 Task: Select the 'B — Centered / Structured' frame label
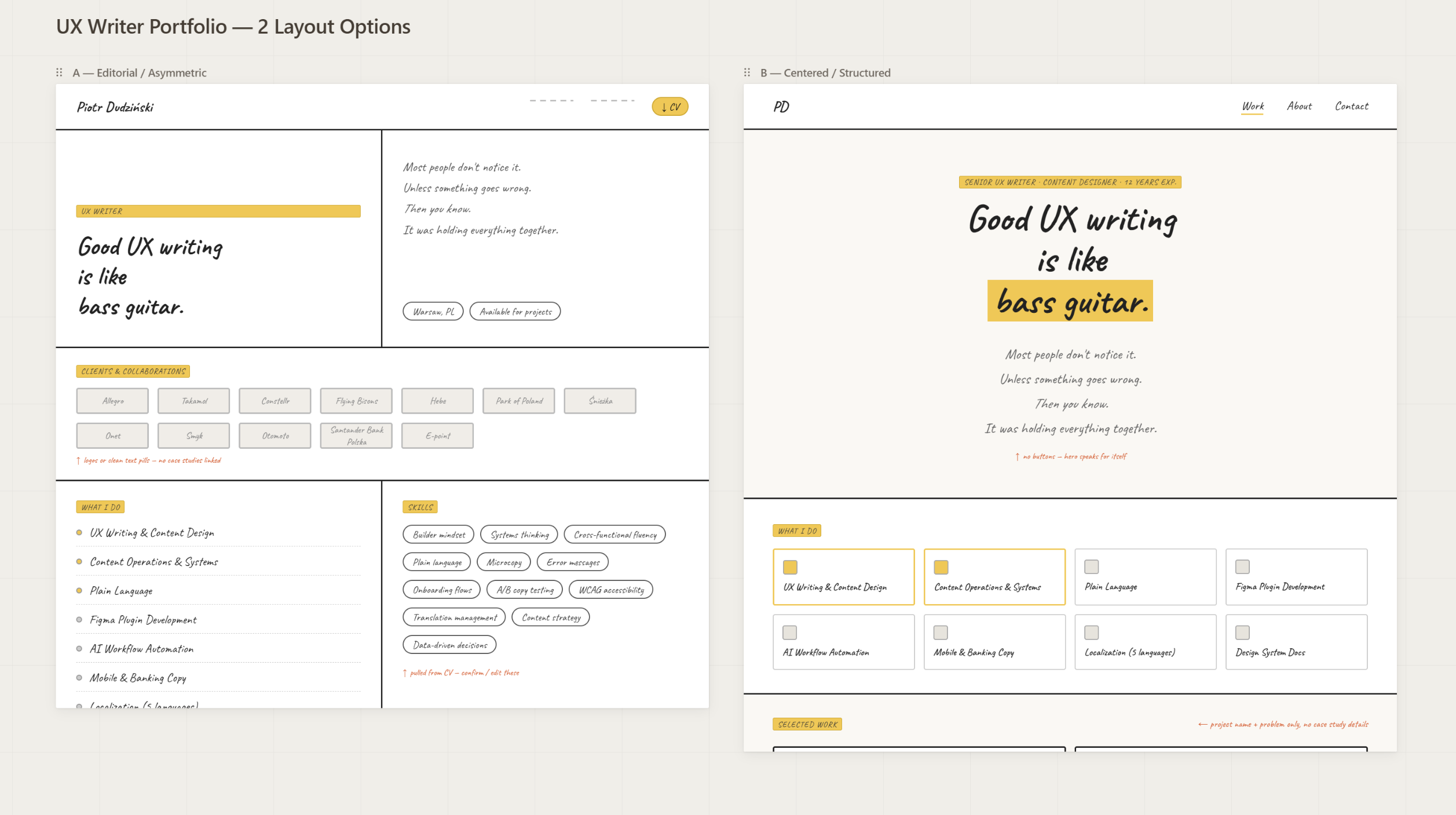(x=825, y=72)
